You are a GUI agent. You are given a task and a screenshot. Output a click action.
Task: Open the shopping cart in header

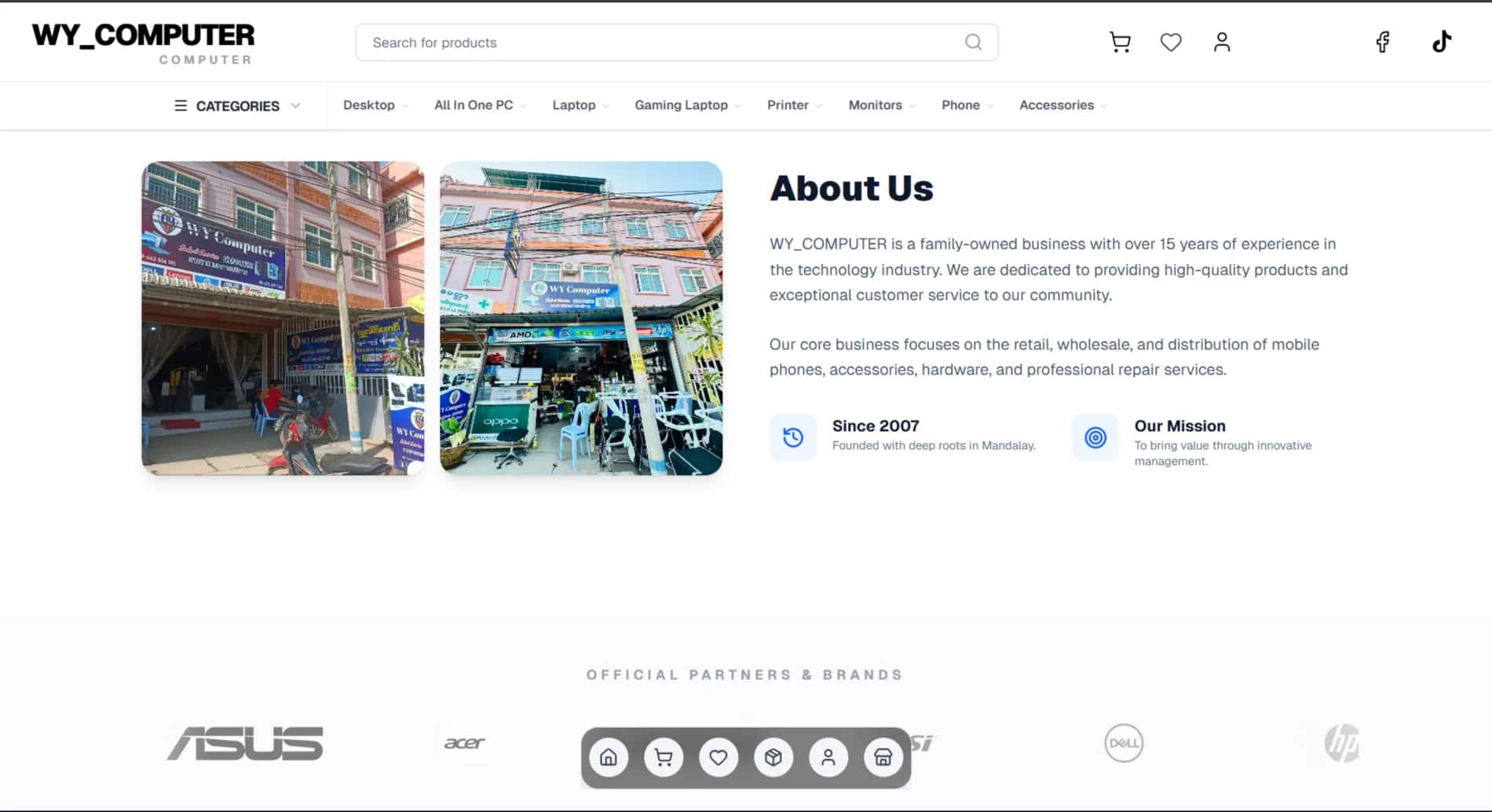pyautogui.click(x=1120, y=42)
